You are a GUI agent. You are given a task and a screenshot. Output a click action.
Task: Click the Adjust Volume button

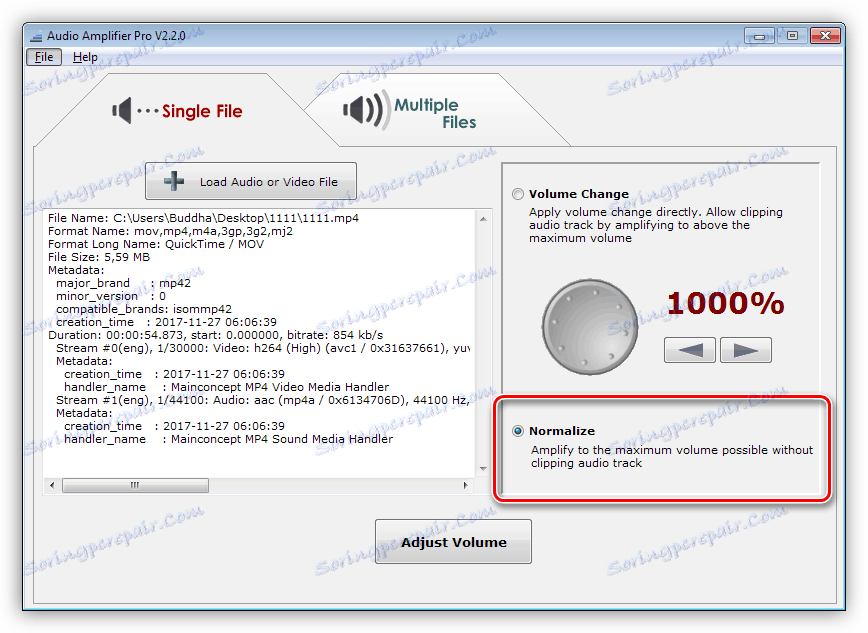pos(453,542)
